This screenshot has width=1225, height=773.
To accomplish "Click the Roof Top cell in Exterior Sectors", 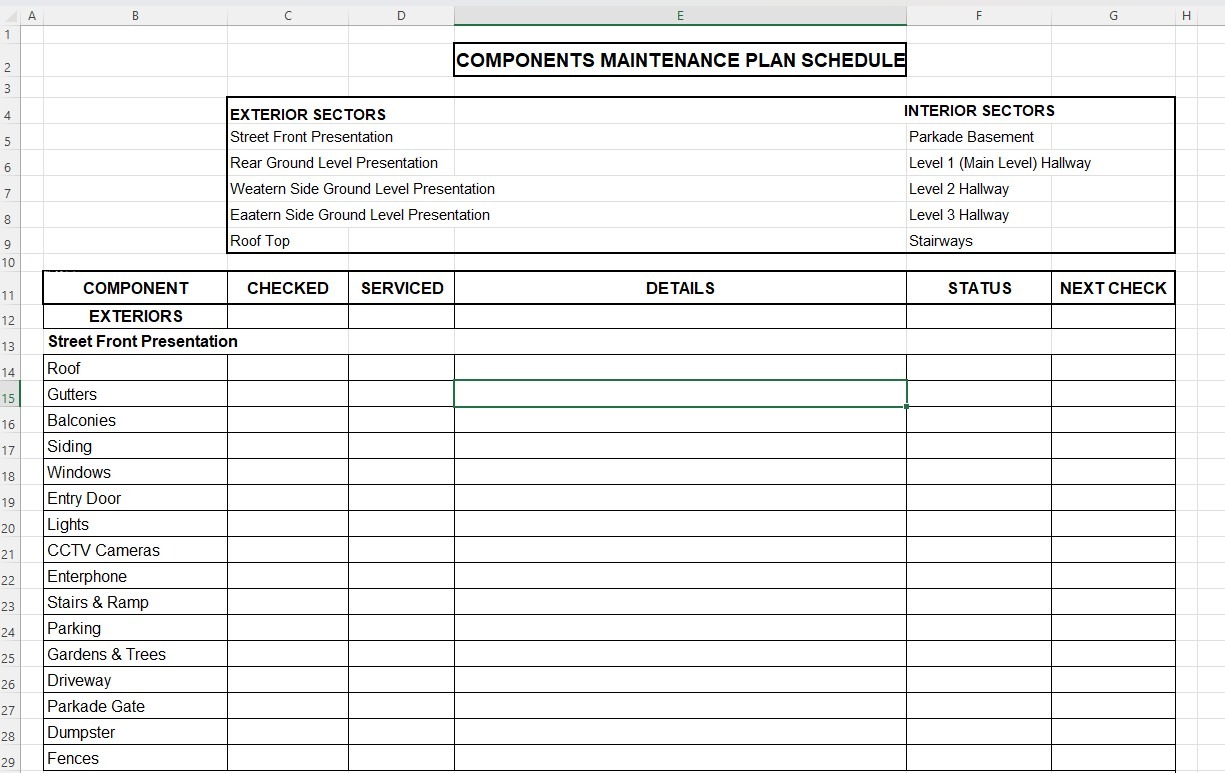I will 260,241.
